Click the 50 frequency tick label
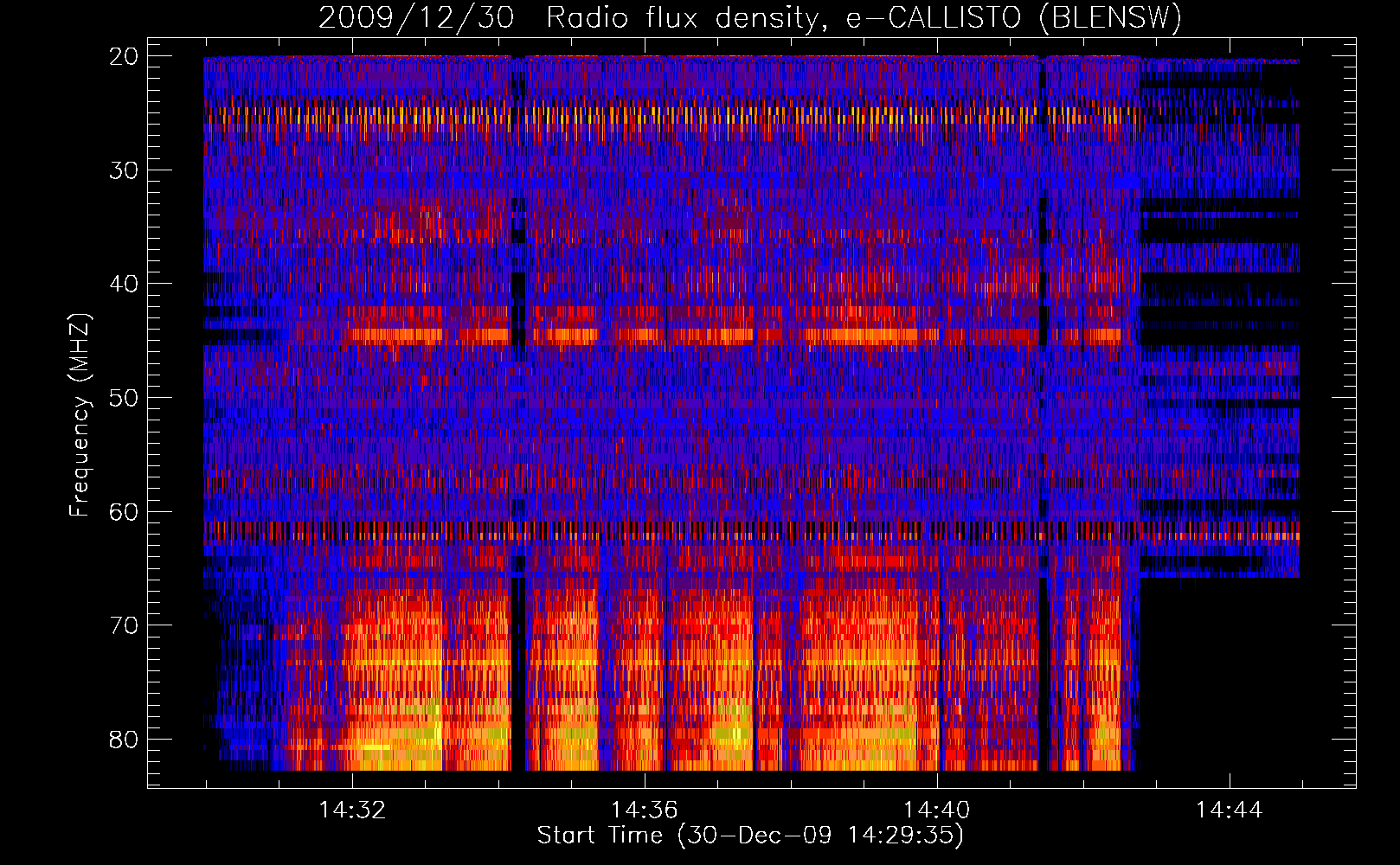The width and height of the screenshot is (1400, 865). click(124, 398)
